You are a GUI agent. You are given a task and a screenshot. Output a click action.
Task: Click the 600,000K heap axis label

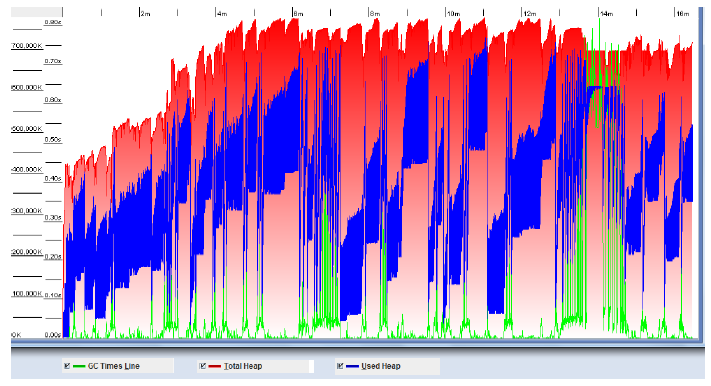coord(27,88)
